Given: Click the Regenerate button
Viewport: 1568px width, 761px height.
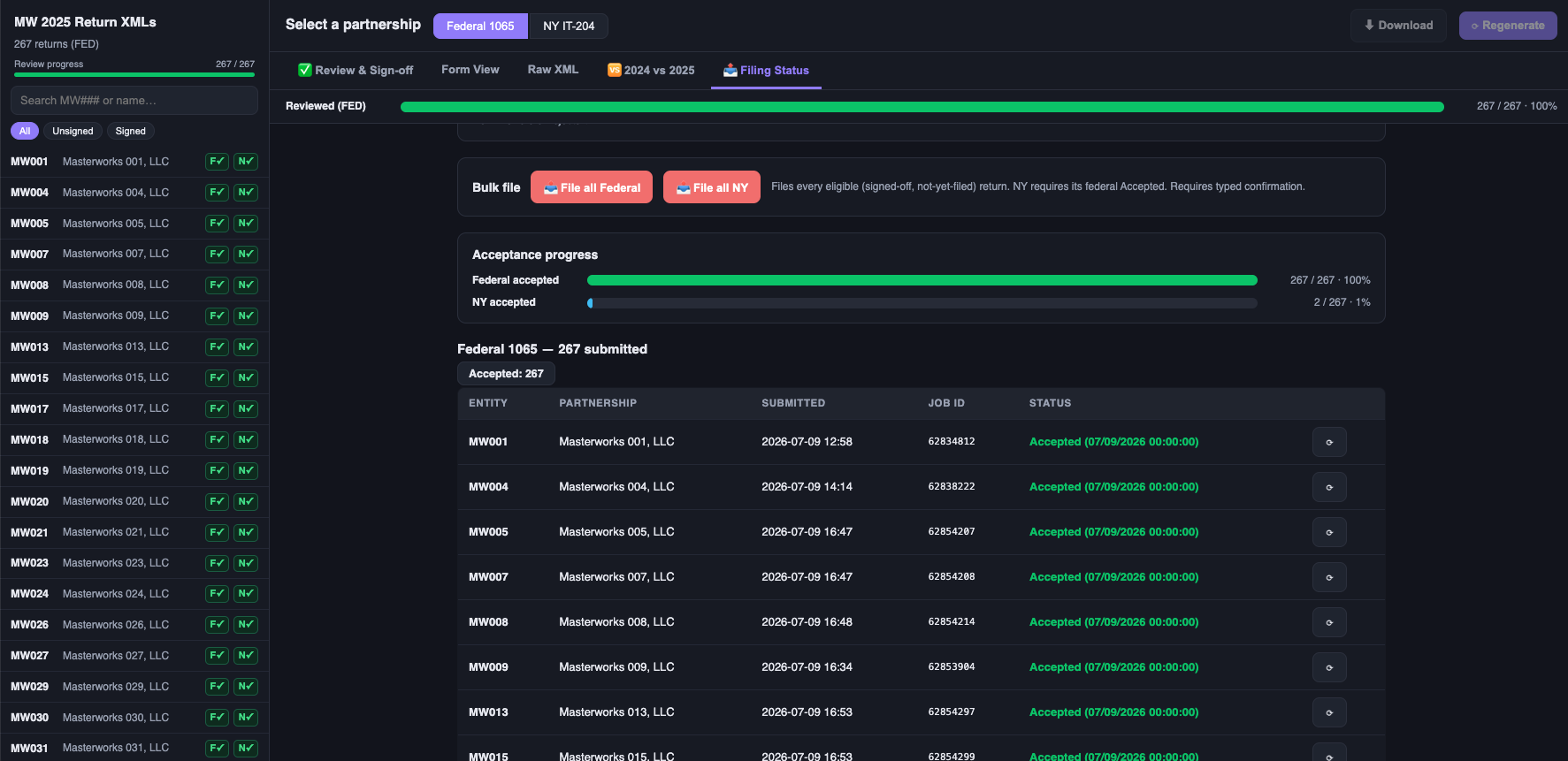Looking at the screenshot, I should coord(1508,26).
